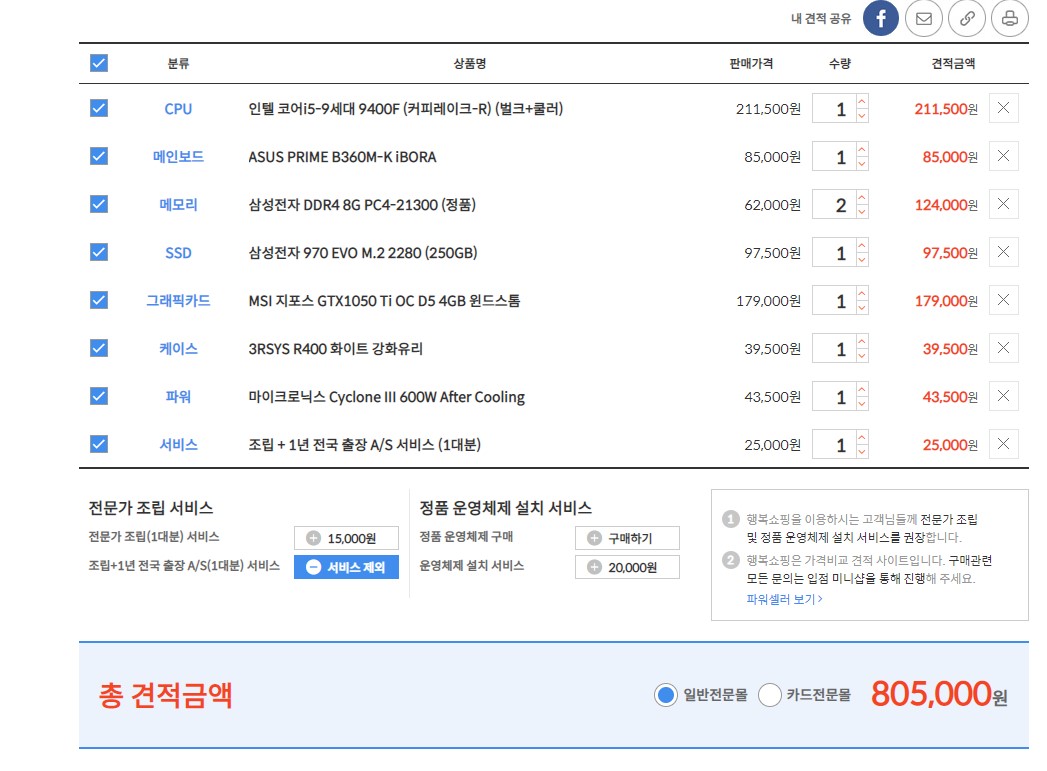The image size is (1047, 771).
Task: Delete the 파워 row using its X
Action: tap(1003, 397)
